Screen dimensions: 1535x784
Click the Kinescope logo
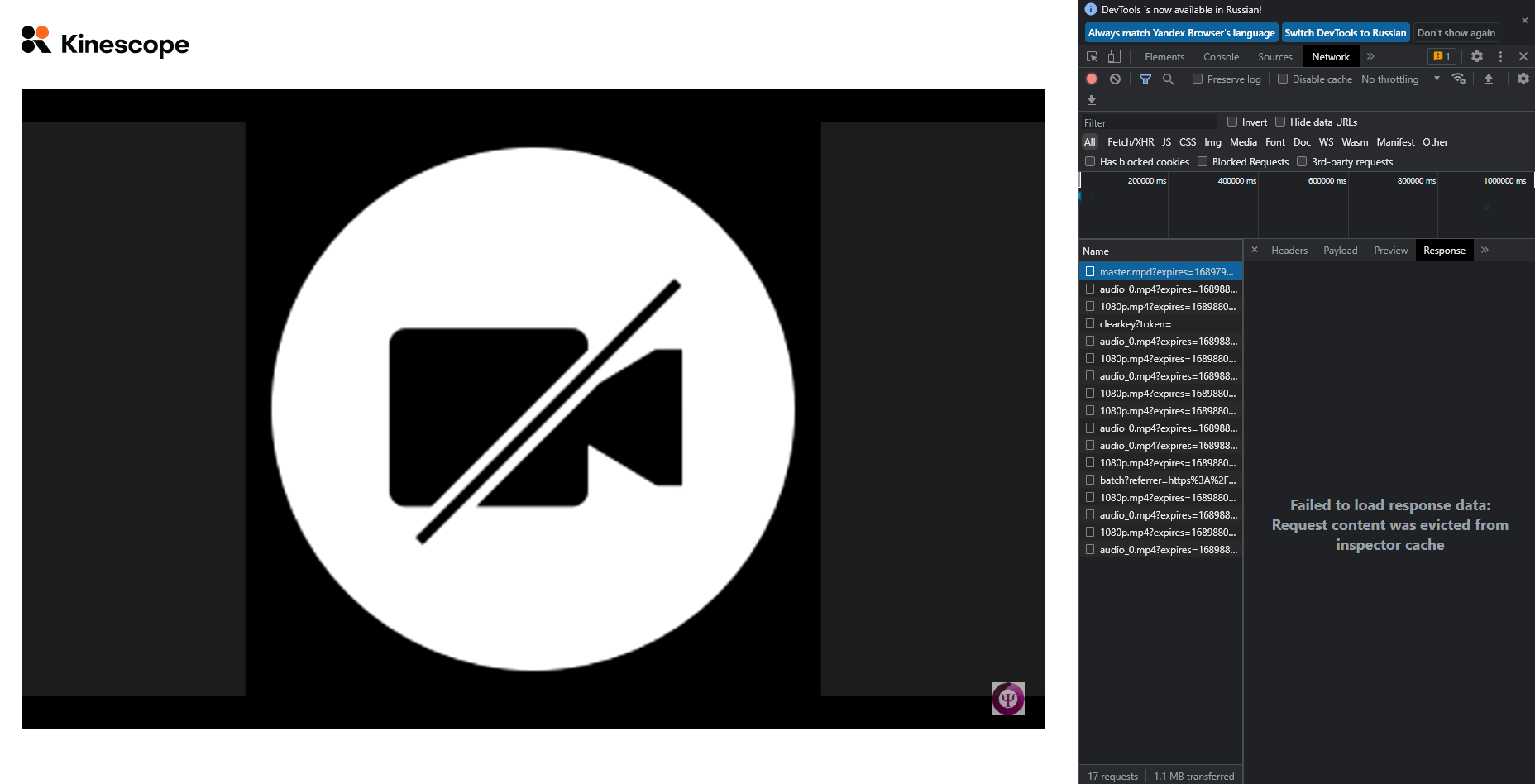pyautogui.click(x=106, y=41)
